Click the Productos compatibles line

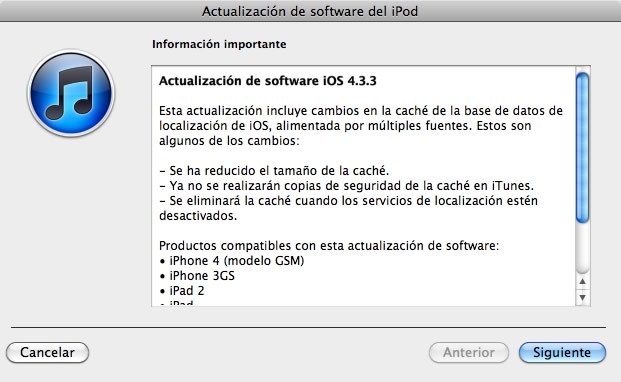click(329, 246)
